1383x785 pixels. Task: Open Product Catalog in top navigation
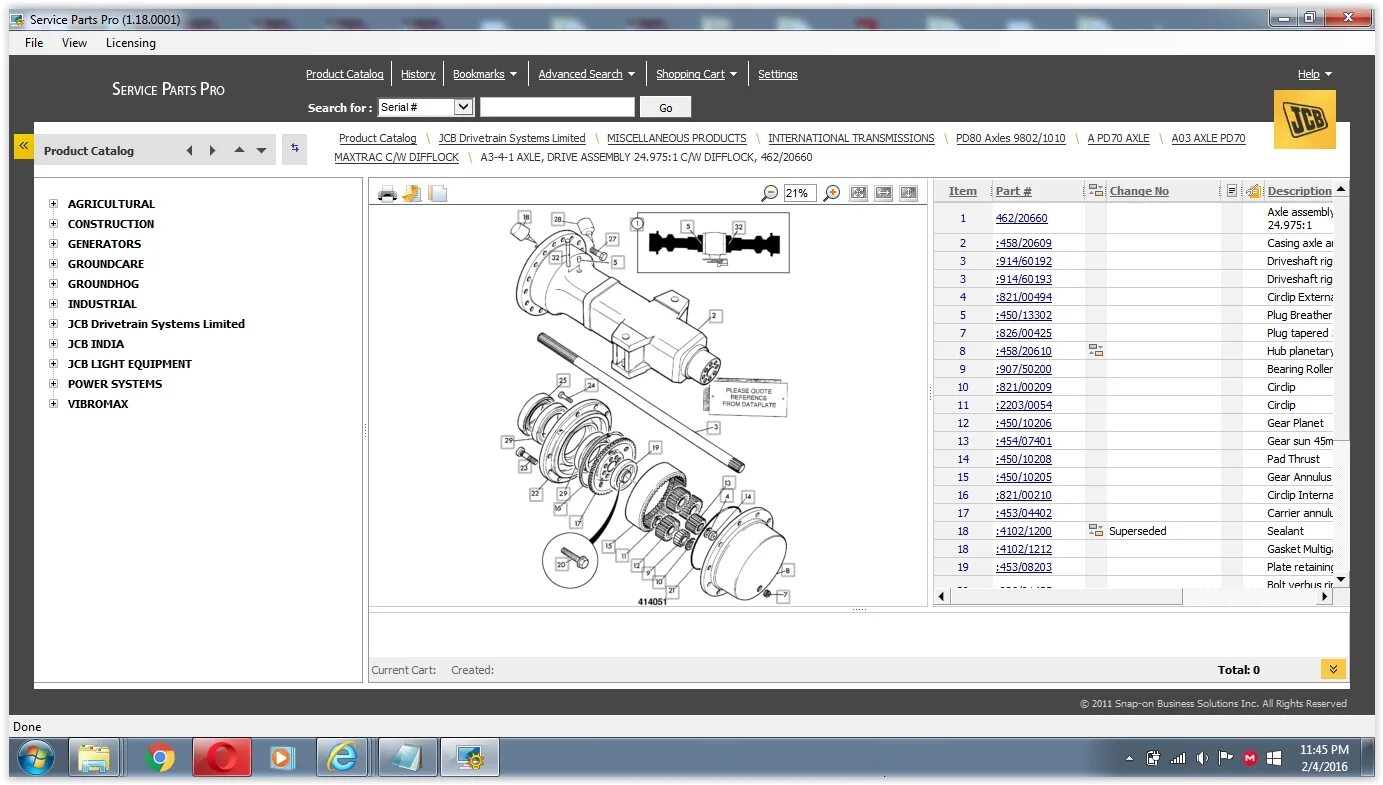345,74
